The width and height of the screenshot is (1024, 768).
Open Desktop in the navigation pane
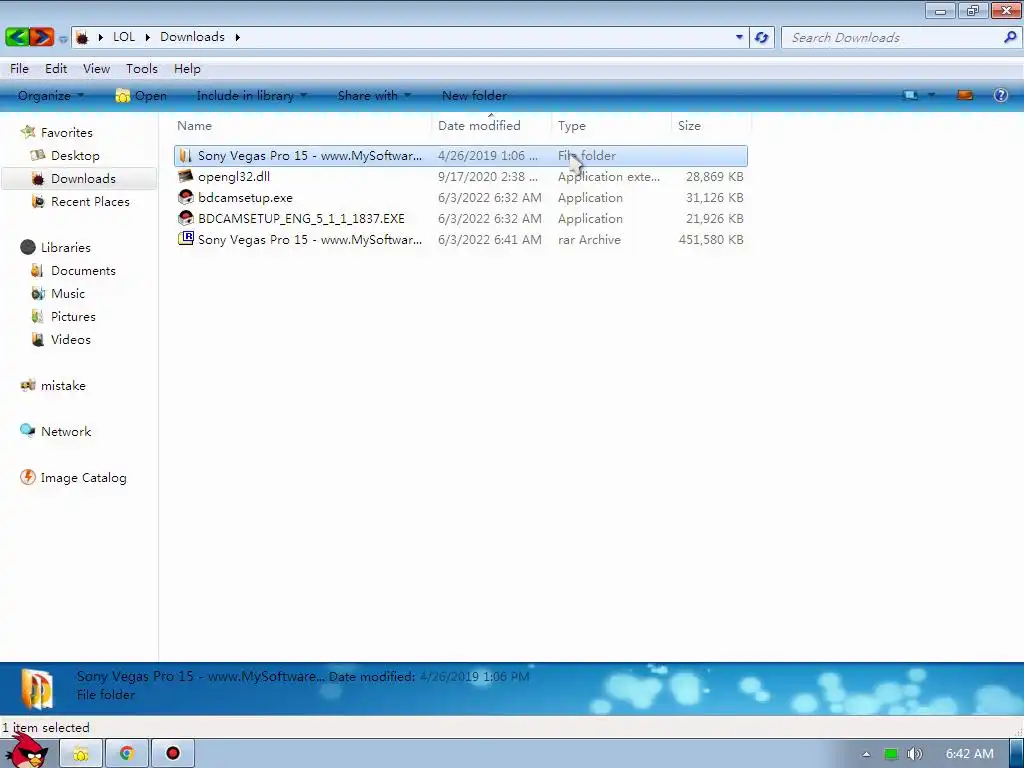pyautogui.click(x=75, y=155)
